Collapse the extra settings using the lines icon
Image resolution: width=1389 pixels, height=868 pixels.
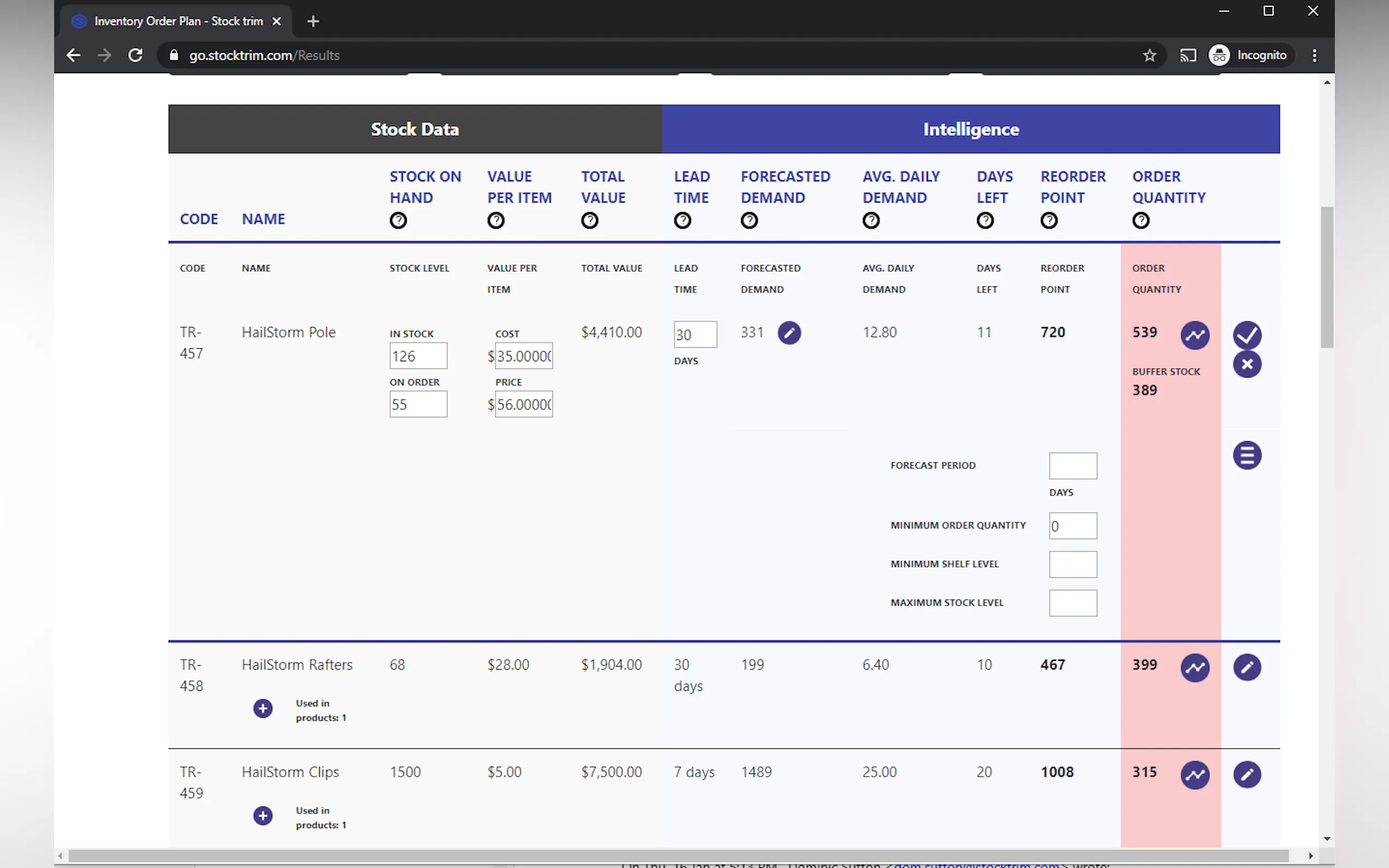pos(1247,456)
